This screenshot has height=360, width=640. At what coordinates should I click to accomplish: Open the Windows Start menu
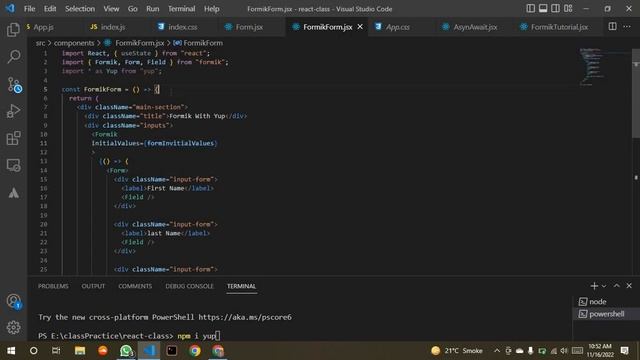[x=11, y=351]
